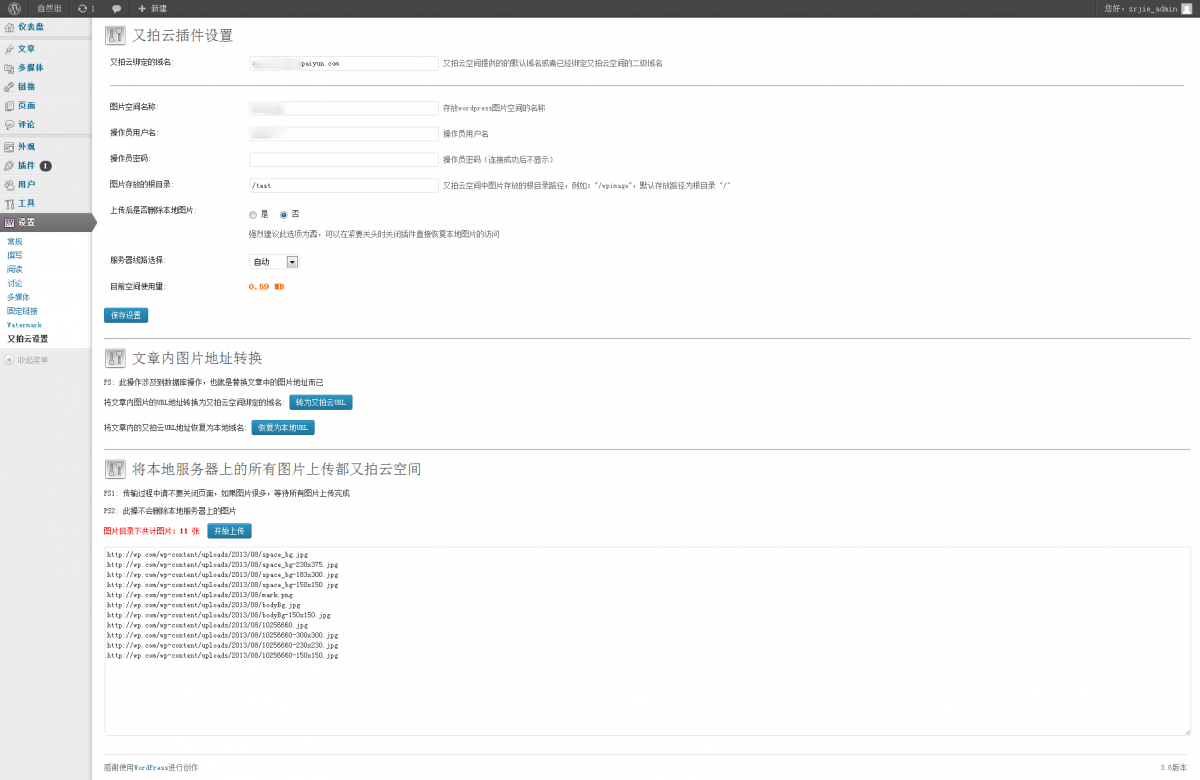This screenshot has width=1200, height=780.
Task: Open 多媒体 under the 设置 submenu
Action: click(x=18, y=297)
